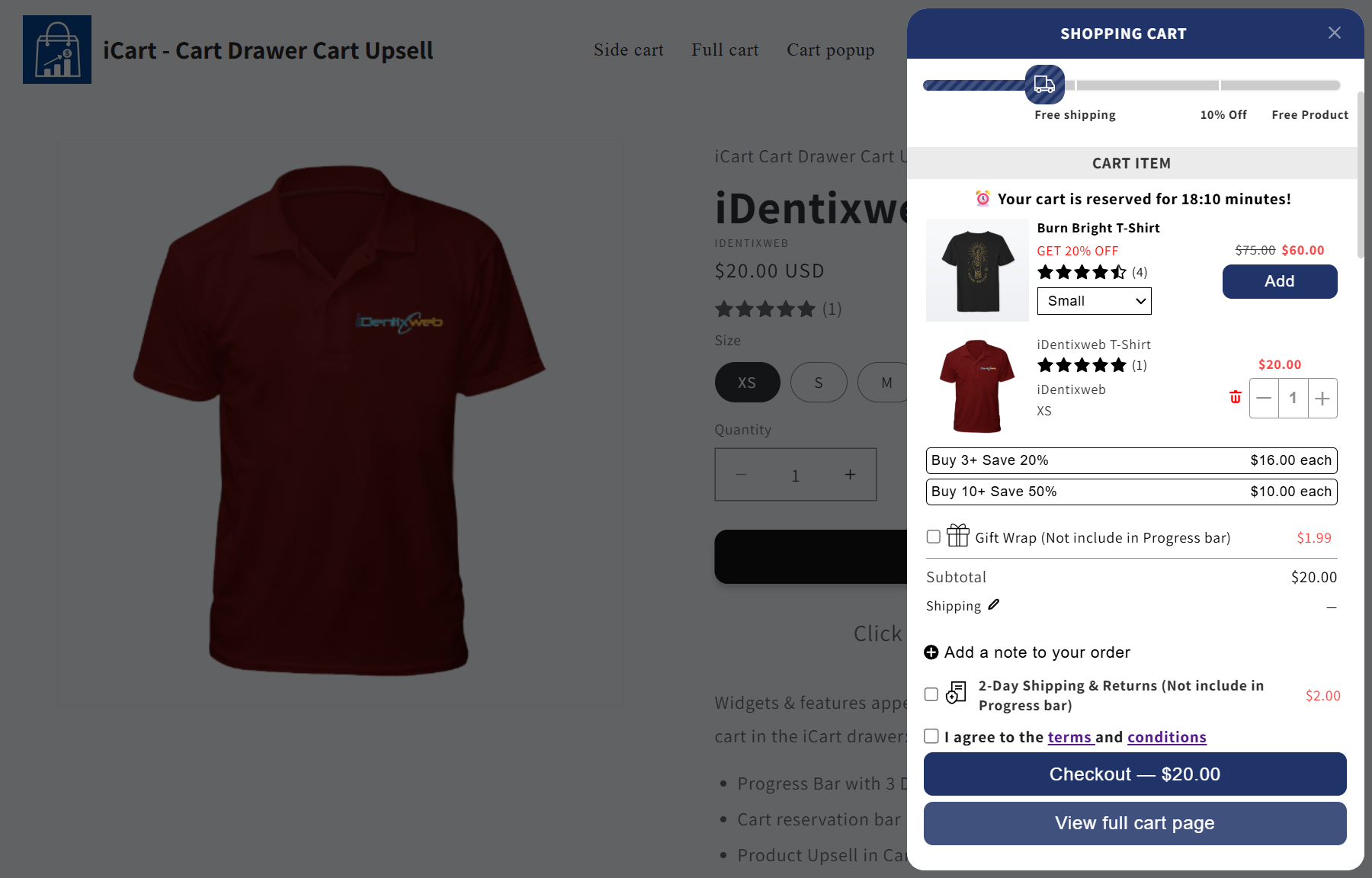The width and height of the screenshot is (1372, 878).
Task: Click the pencil icon to edit shipping
Action: 993,605
